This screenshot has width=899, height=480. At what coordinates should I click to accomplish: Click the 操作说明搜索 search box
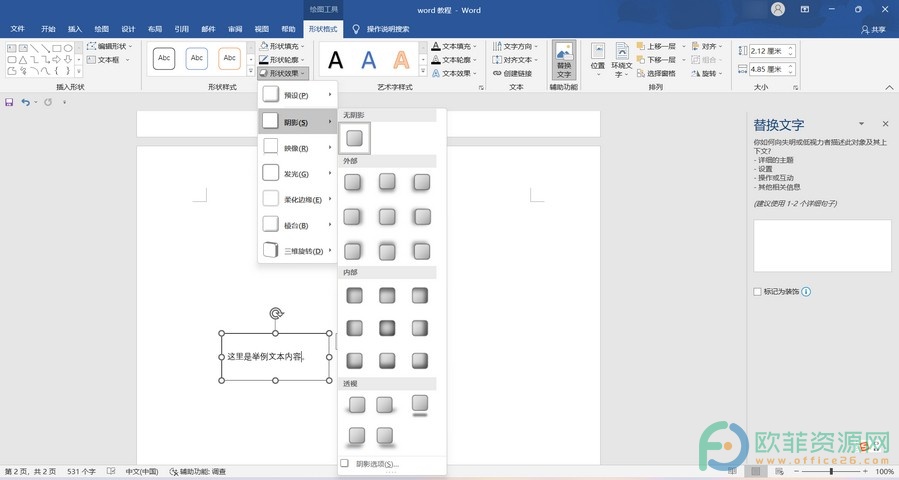pyautogui.click(x=388, y=29)
